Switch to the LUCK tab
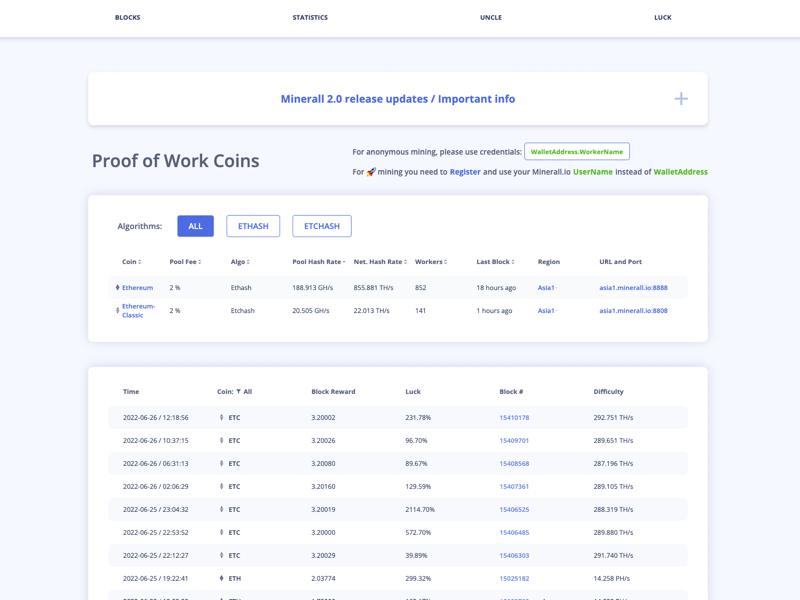Image resolution: width=800 pixels, height=600 pixels. click(x=663, y=17)
